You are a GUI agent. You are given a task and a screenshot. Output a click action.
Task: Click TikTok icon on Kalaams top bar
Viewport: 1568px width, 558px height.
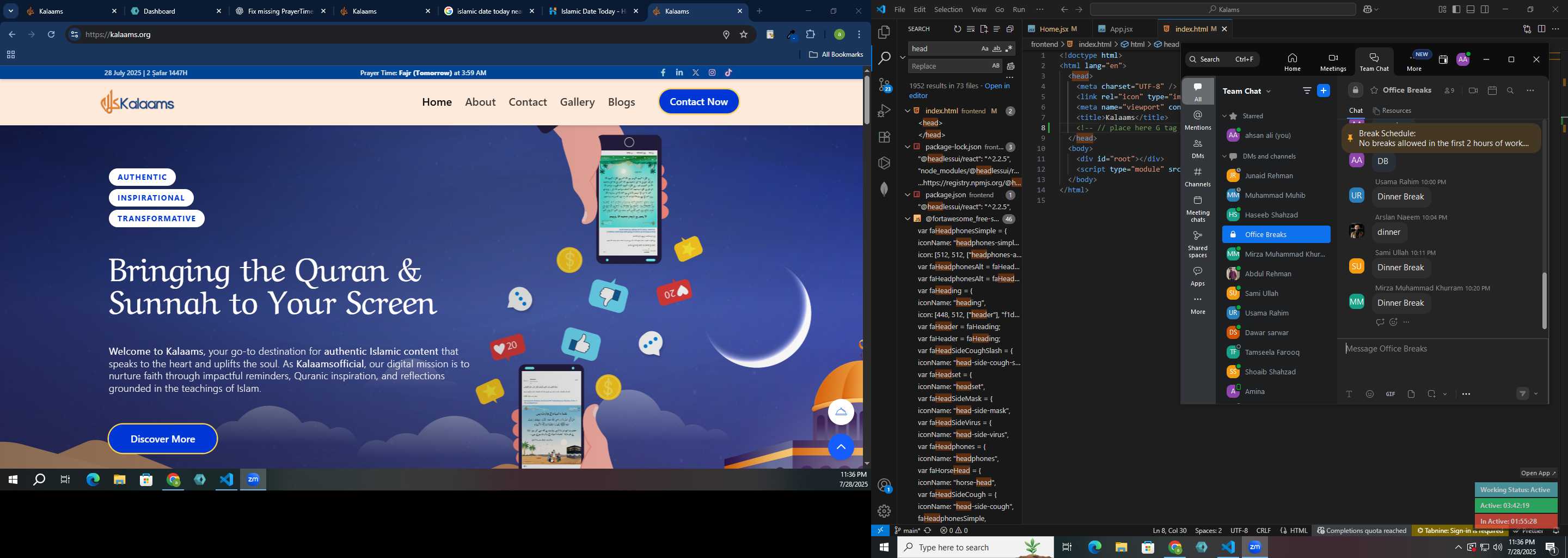[x=728, y=72]
